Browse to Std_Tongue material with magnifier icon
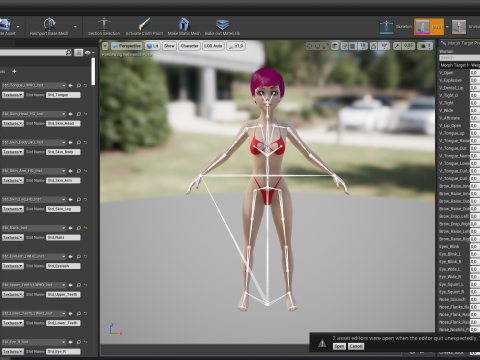The width and height of the screenshot is (480, 360). pyautogui.click(x=79, y=86)
